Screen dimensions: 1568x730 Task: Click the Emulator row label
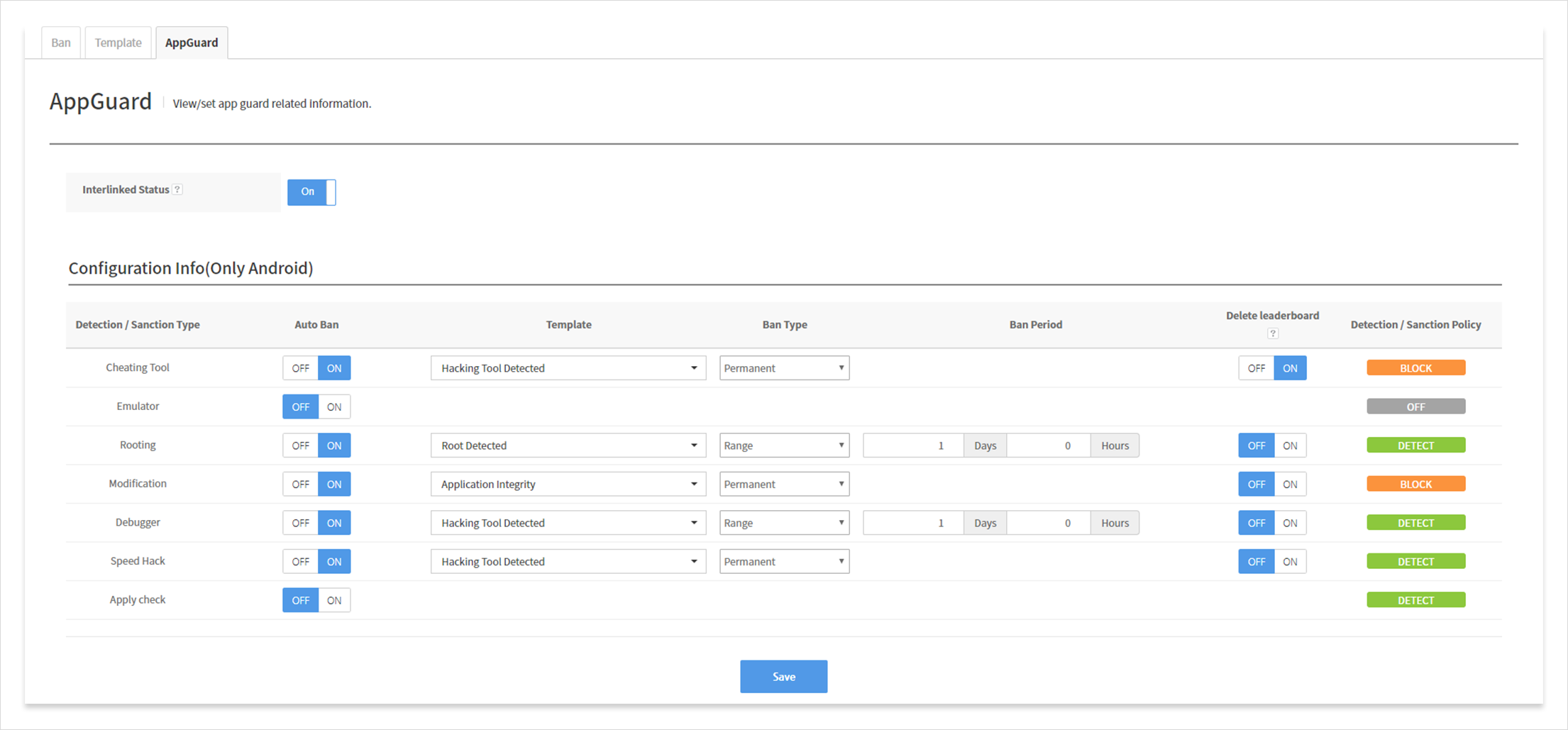pos(138,407)
